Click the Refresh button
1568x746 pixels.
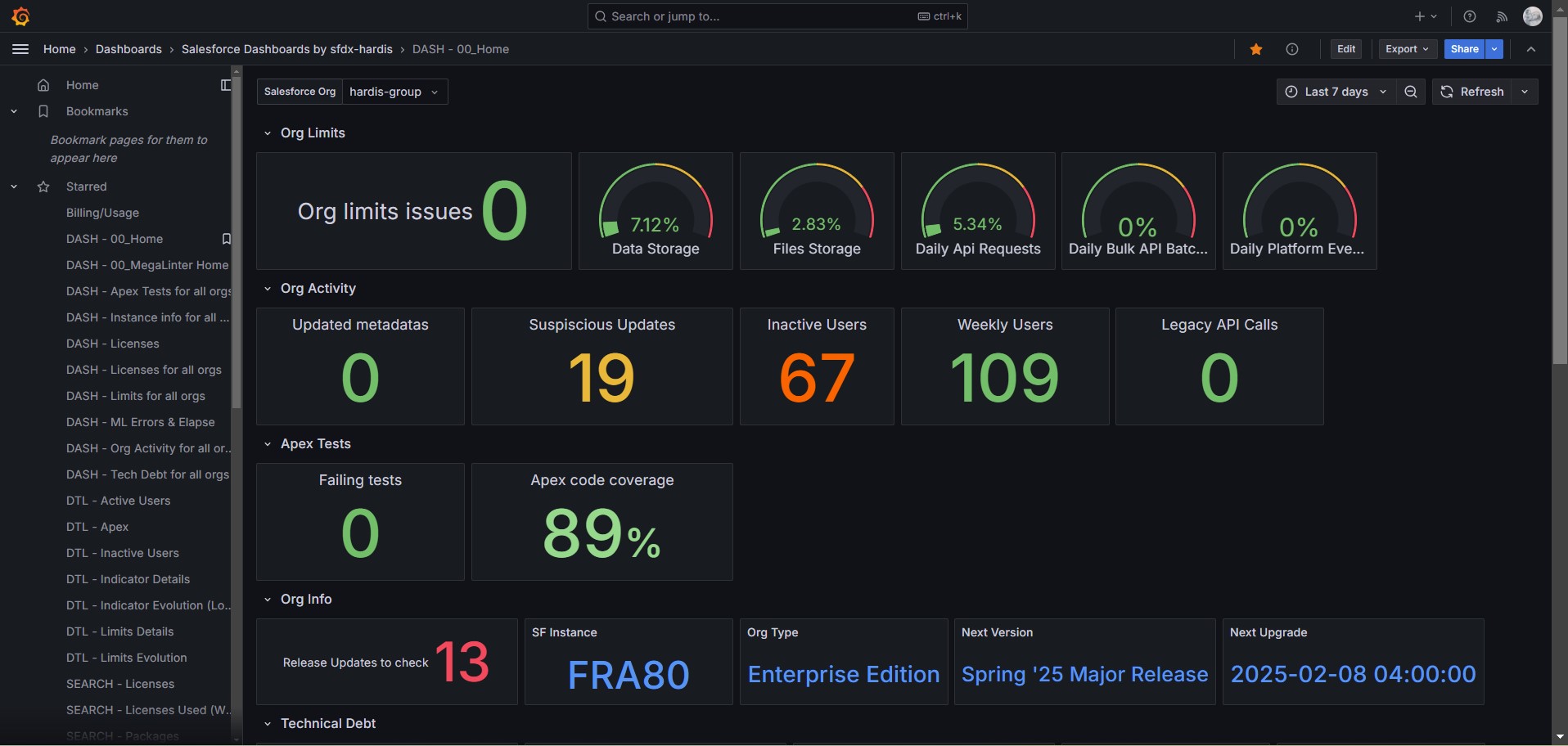tap(1472, 92)
